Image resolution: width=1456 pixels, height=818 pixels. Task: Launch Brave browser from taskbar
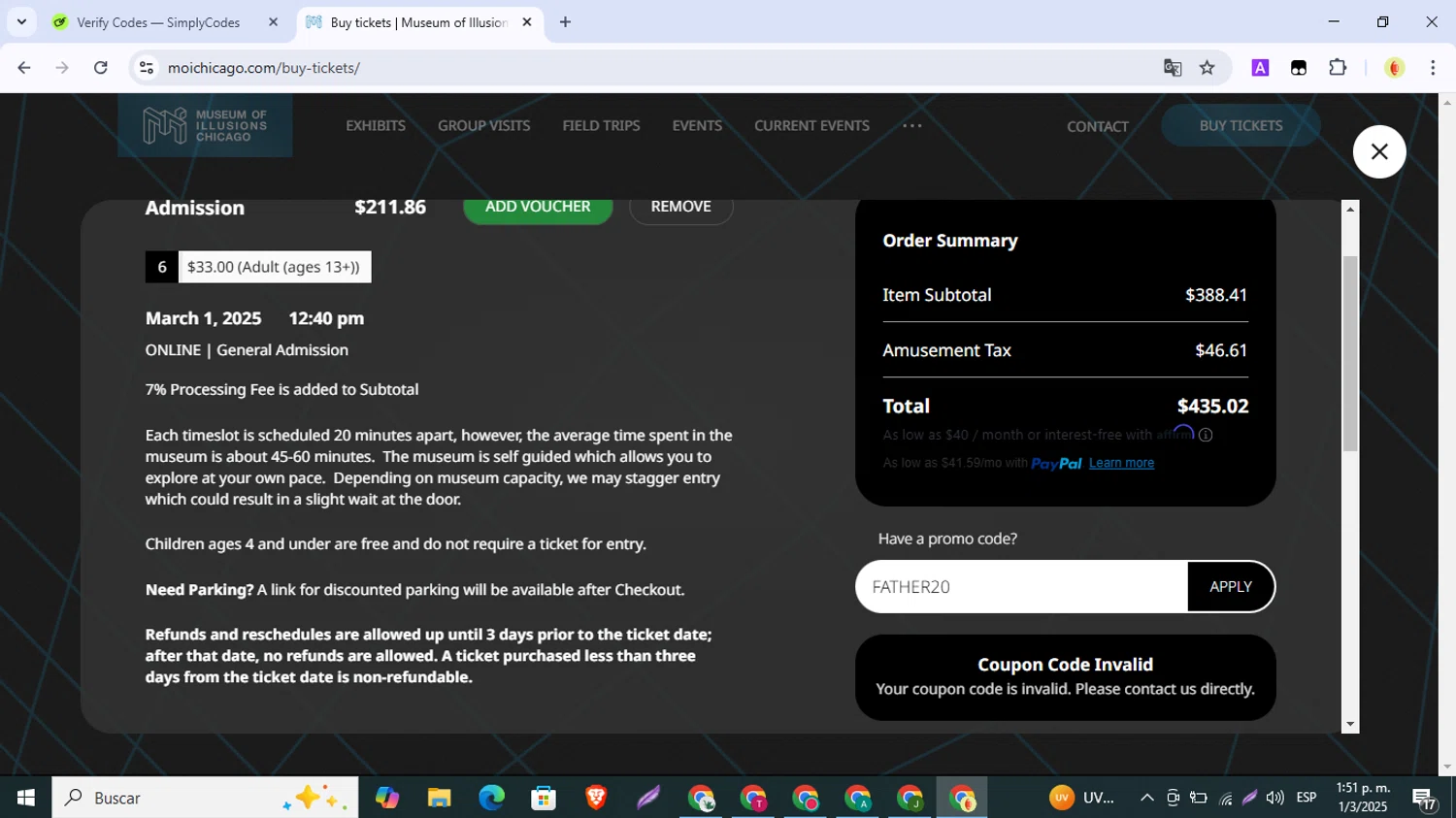coord(596,798)
